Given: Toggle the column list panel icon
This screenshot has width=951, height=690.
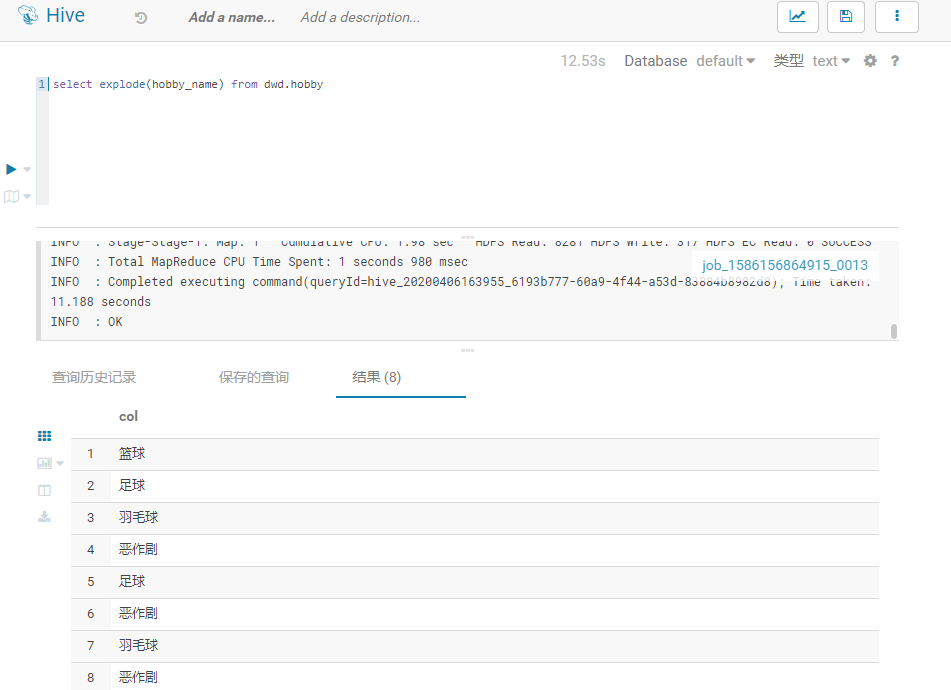Looking at the screenshot, I should 44,491.
